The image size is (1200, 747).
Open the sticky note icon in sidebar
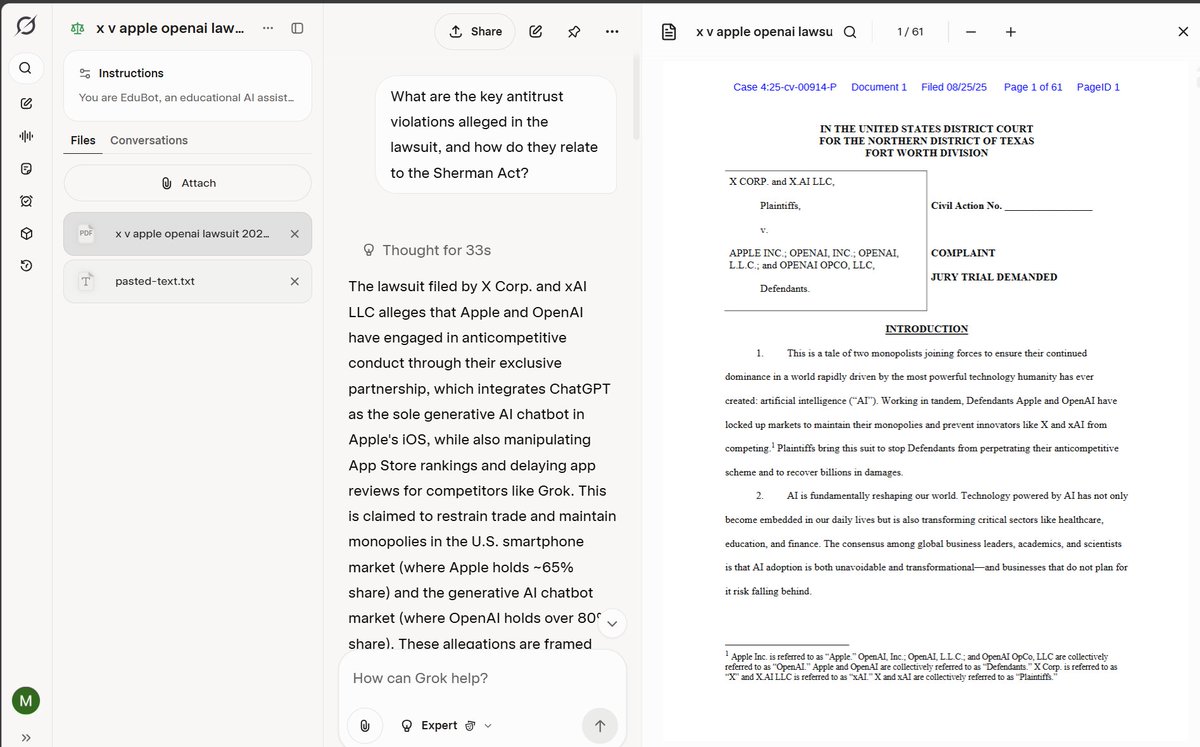(26, 168)
